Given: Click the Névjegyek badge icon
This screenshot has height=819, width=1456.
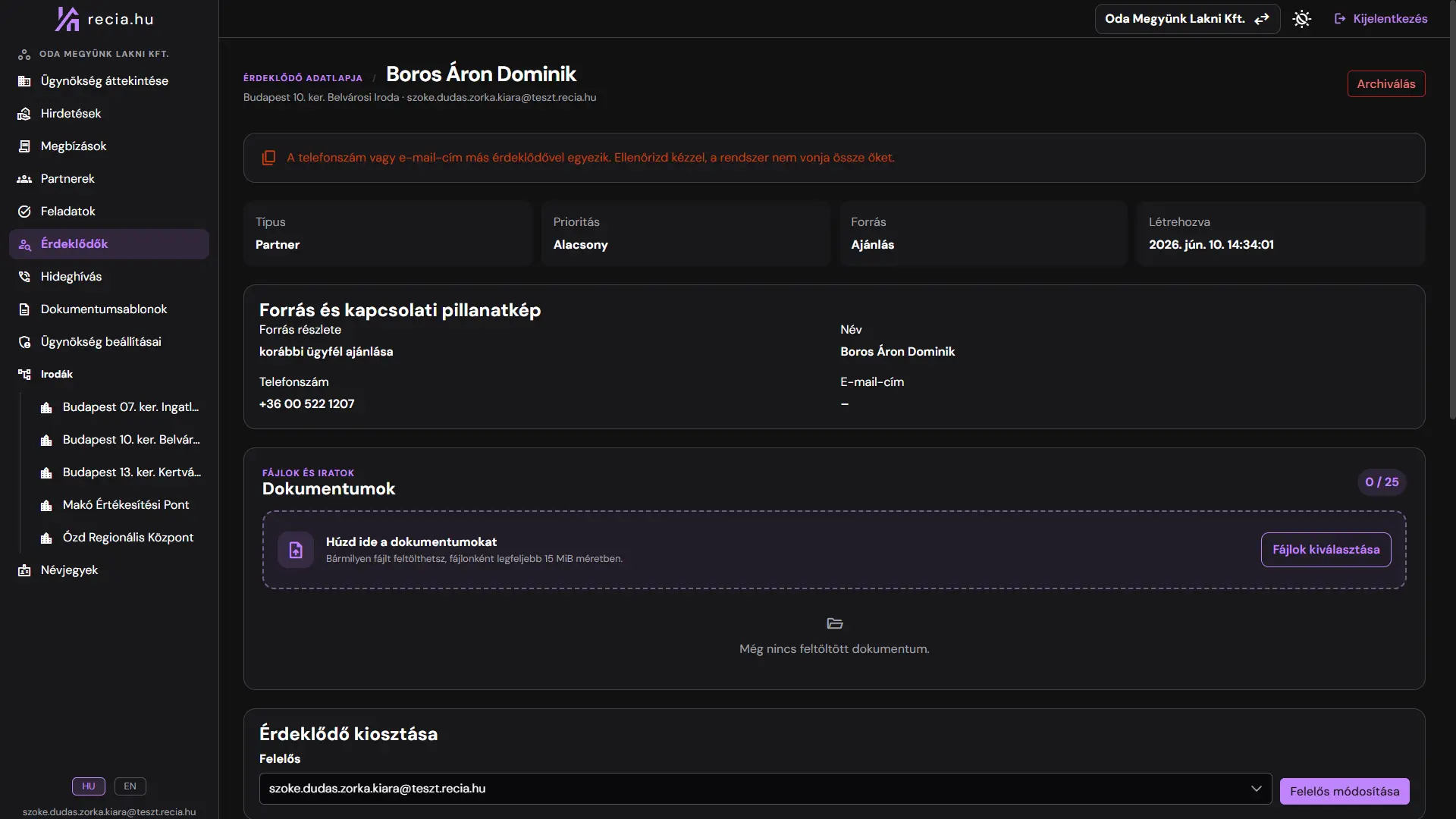Looking at the screenshot, I should coord(24,570).
